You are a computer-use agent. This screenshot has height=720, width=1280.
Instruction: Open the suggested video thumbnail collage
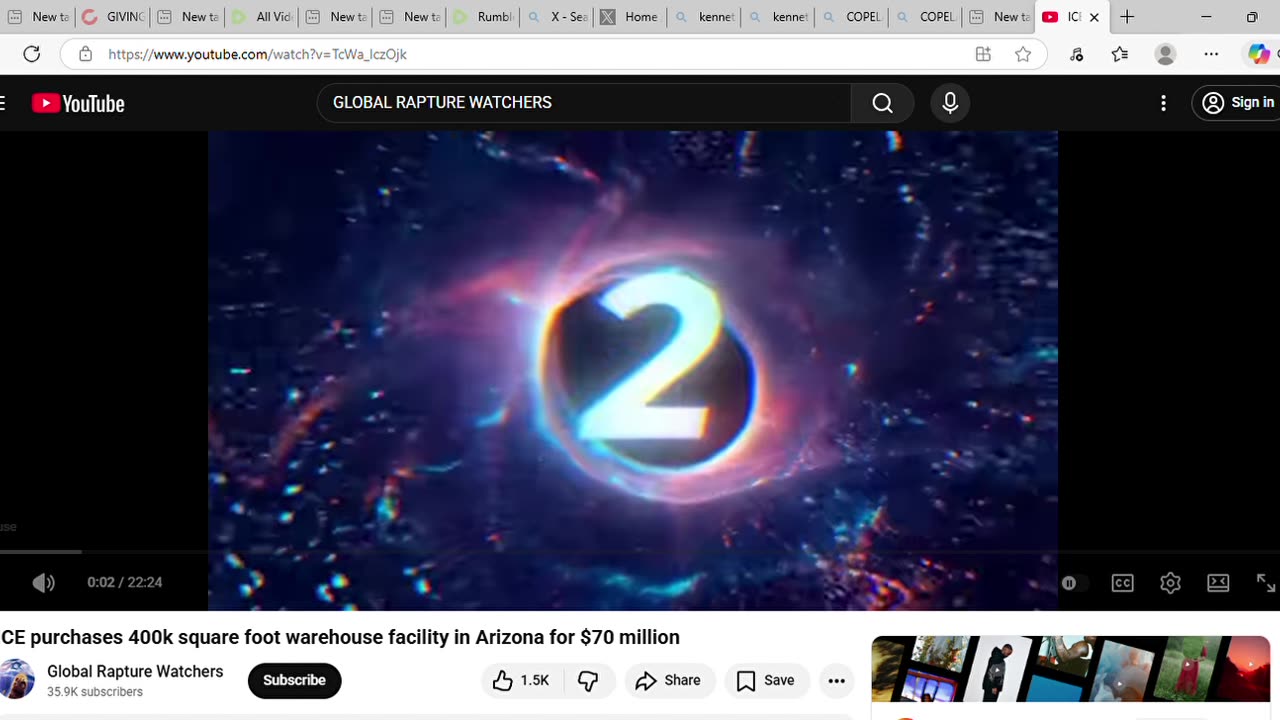(1071, 669)
